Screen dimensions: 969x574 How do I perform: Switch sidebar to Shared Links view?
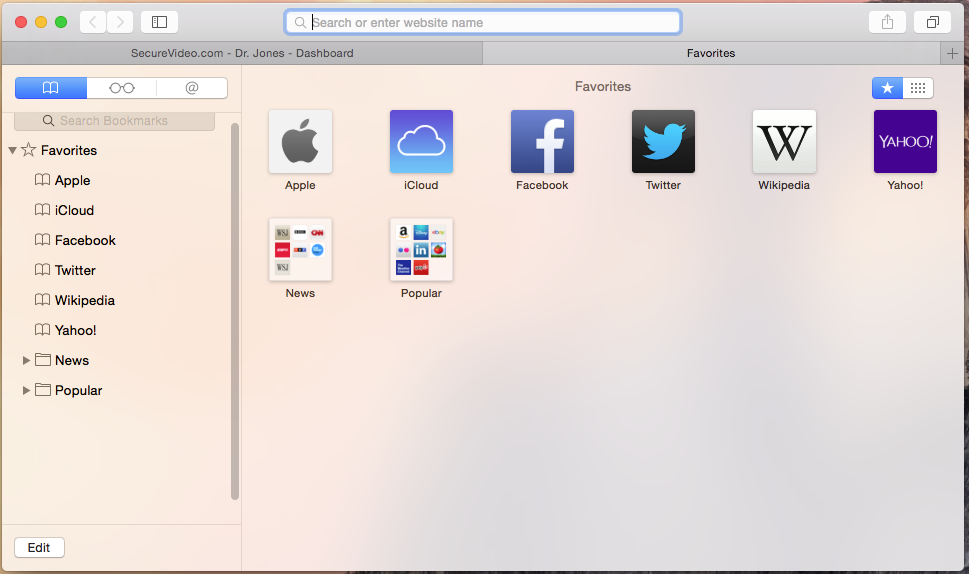click(x=192, y=88)
